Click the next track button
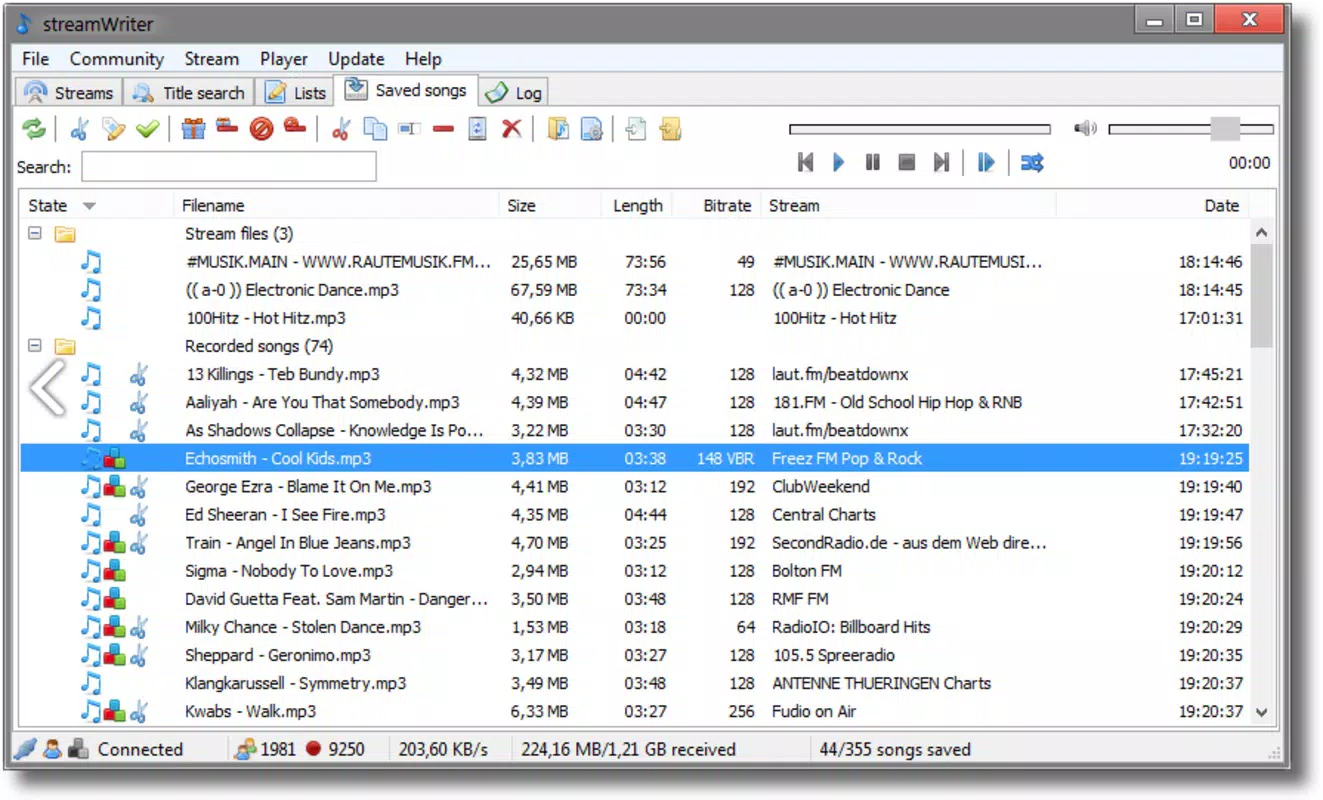This screenshot has width=1323, height=800. click(941, 162)
